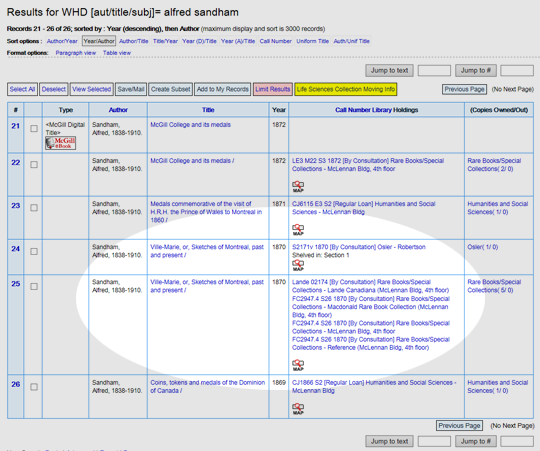
Task: Tick the checkbox for record 22
Action: pyautogui.click(x=34, y=165)
